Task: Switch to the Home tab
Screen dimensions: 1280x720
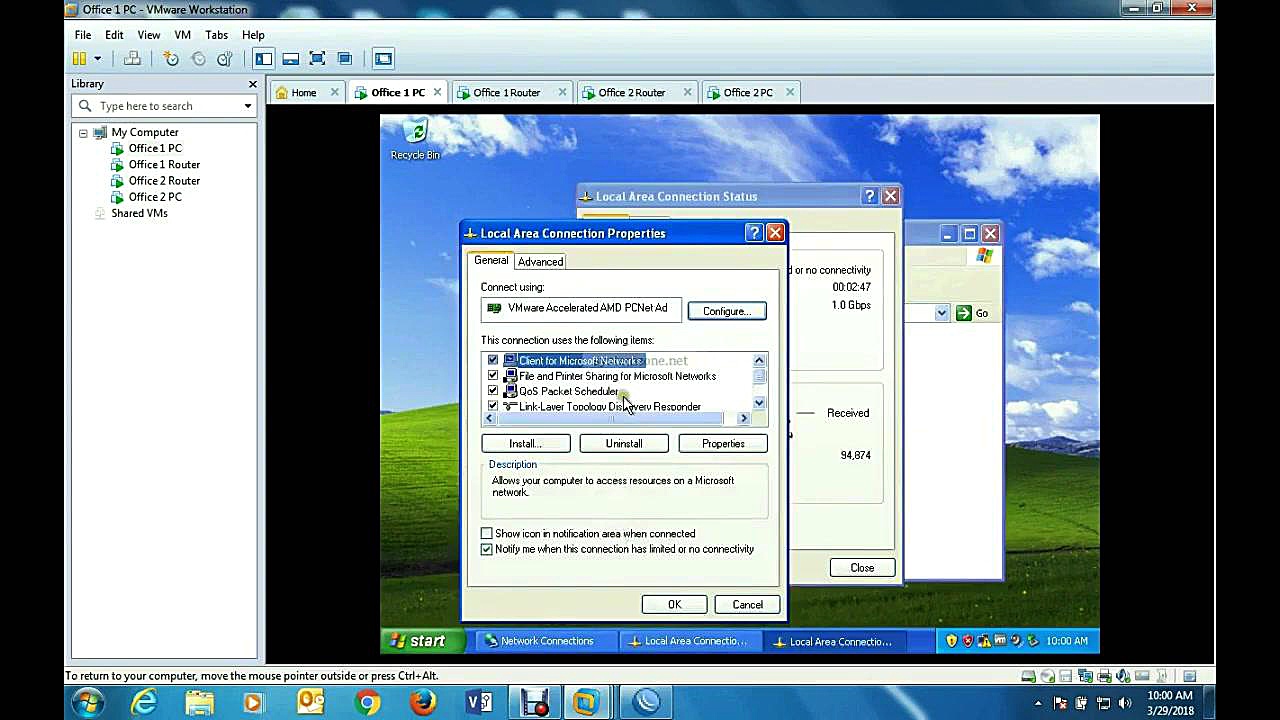Action: tap(303, 93)
